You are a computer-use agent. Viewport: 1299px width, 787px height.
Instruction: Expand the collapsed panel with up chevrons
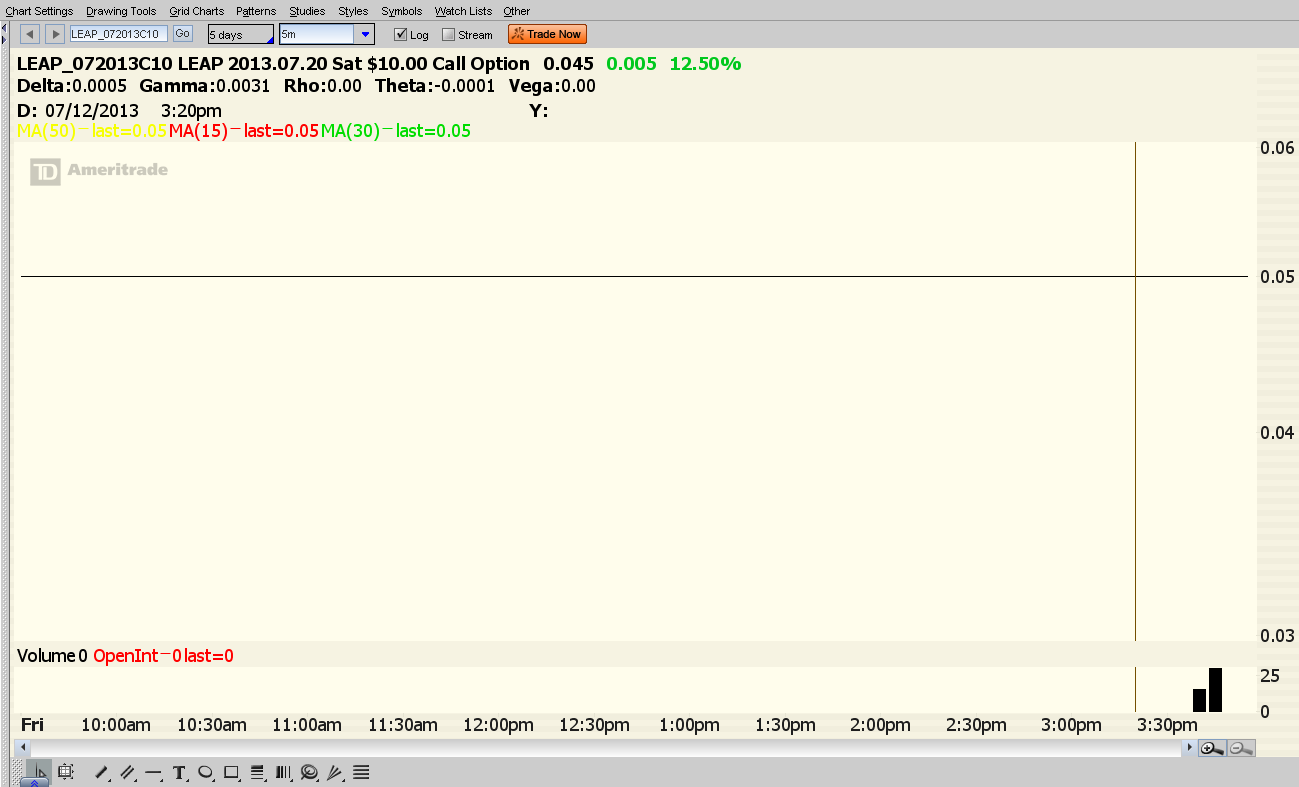coord(34,783)
